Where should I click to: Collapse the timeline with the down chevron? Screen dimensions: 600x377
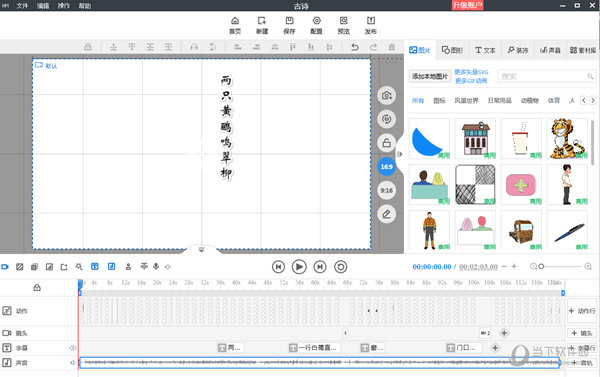point(201,250)
